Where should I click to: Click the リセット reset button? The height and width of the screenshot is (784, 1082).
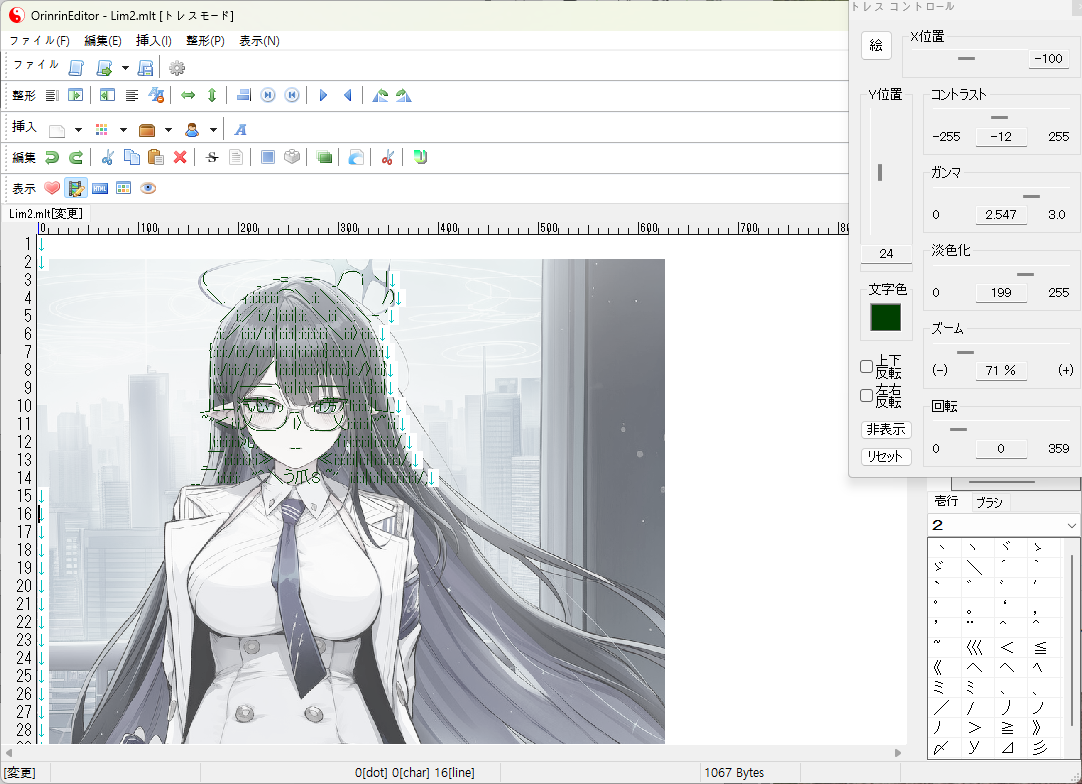886,456
